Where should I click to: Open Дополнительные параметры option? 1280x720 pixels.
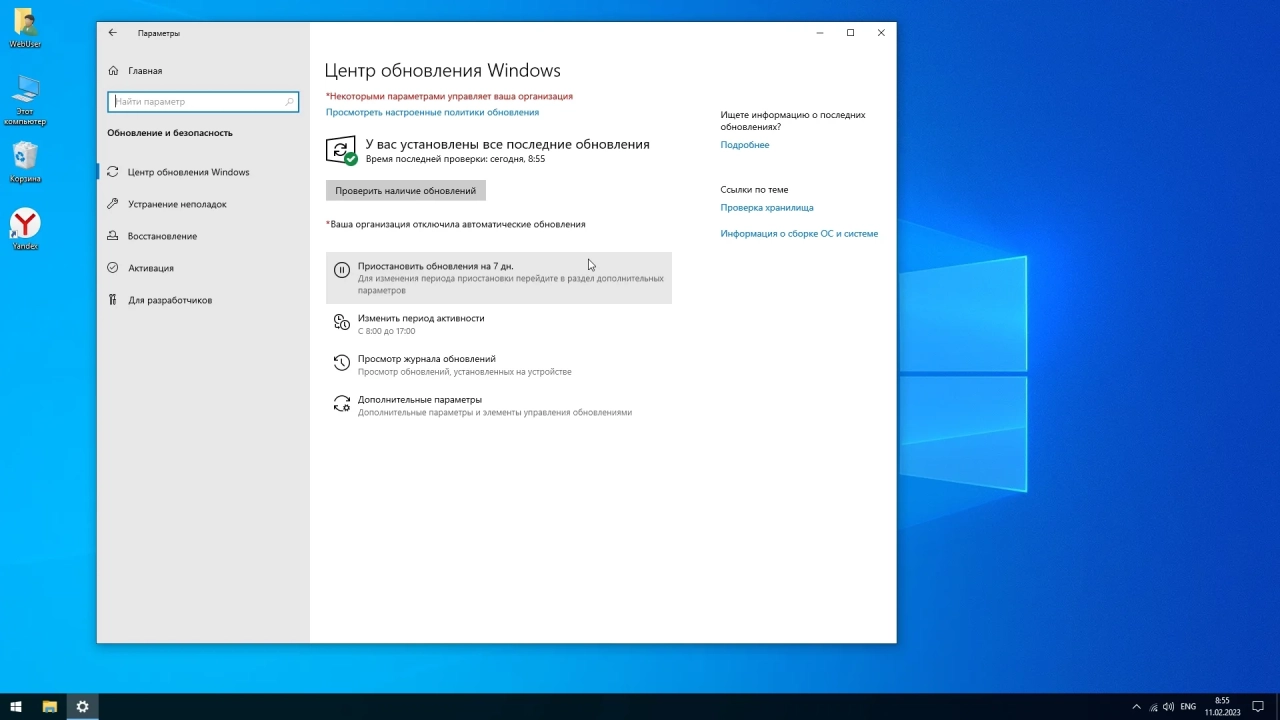(x=499, y=405)
